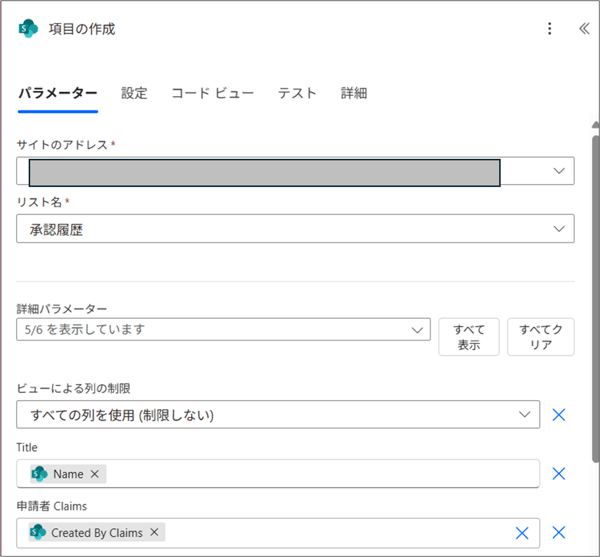Click the すべてクリア button
Screen dimensions: 600x557
pyautogui.click(x=541, y=337)
